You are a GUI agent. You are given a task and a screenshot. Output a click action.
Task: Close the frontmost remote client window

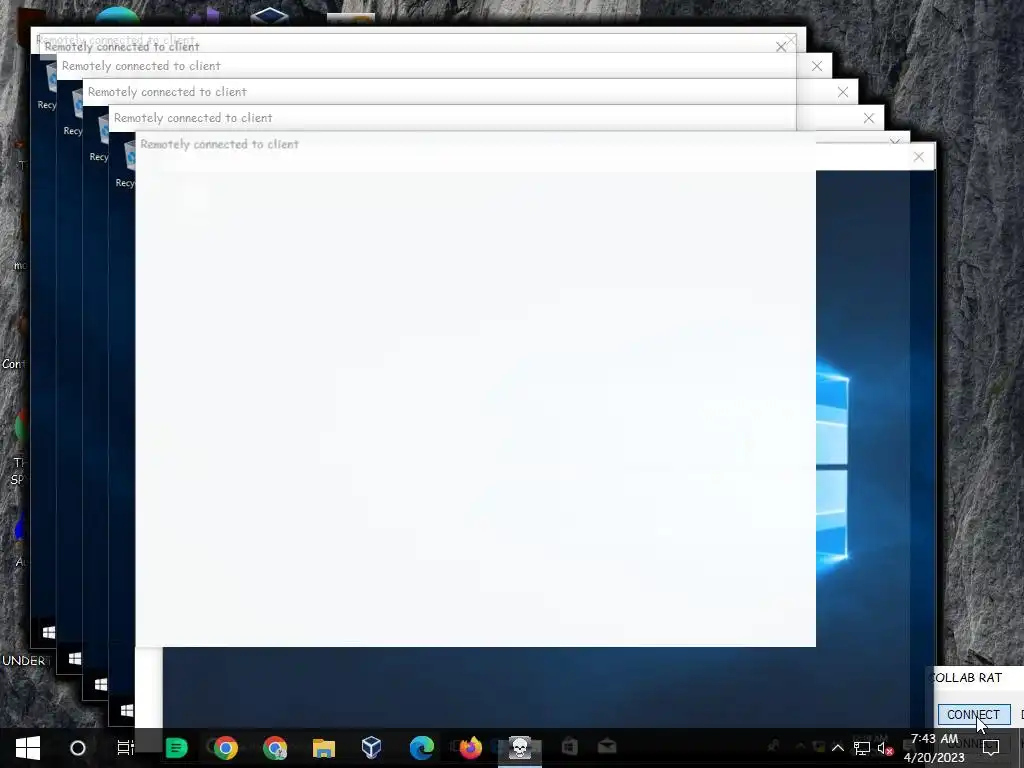coord(919,157)
